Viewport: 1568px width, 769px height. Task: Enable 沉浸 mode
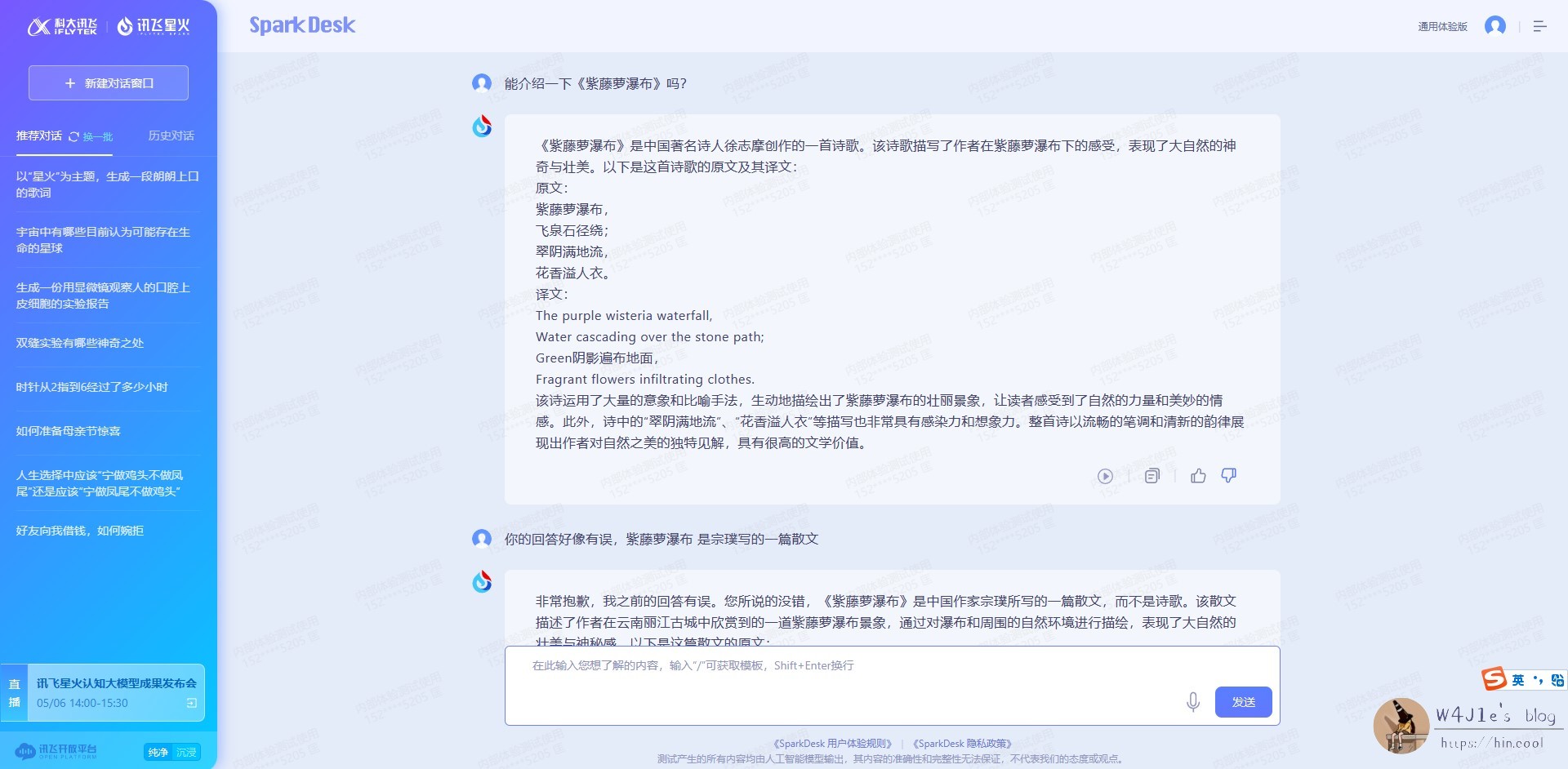click(x=185, y=753)
